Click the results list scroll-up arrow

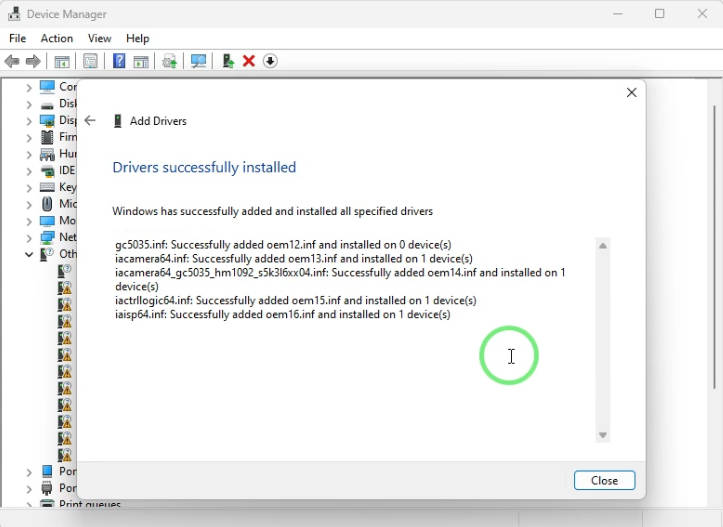pyautogui.click(x=602, y=246)
